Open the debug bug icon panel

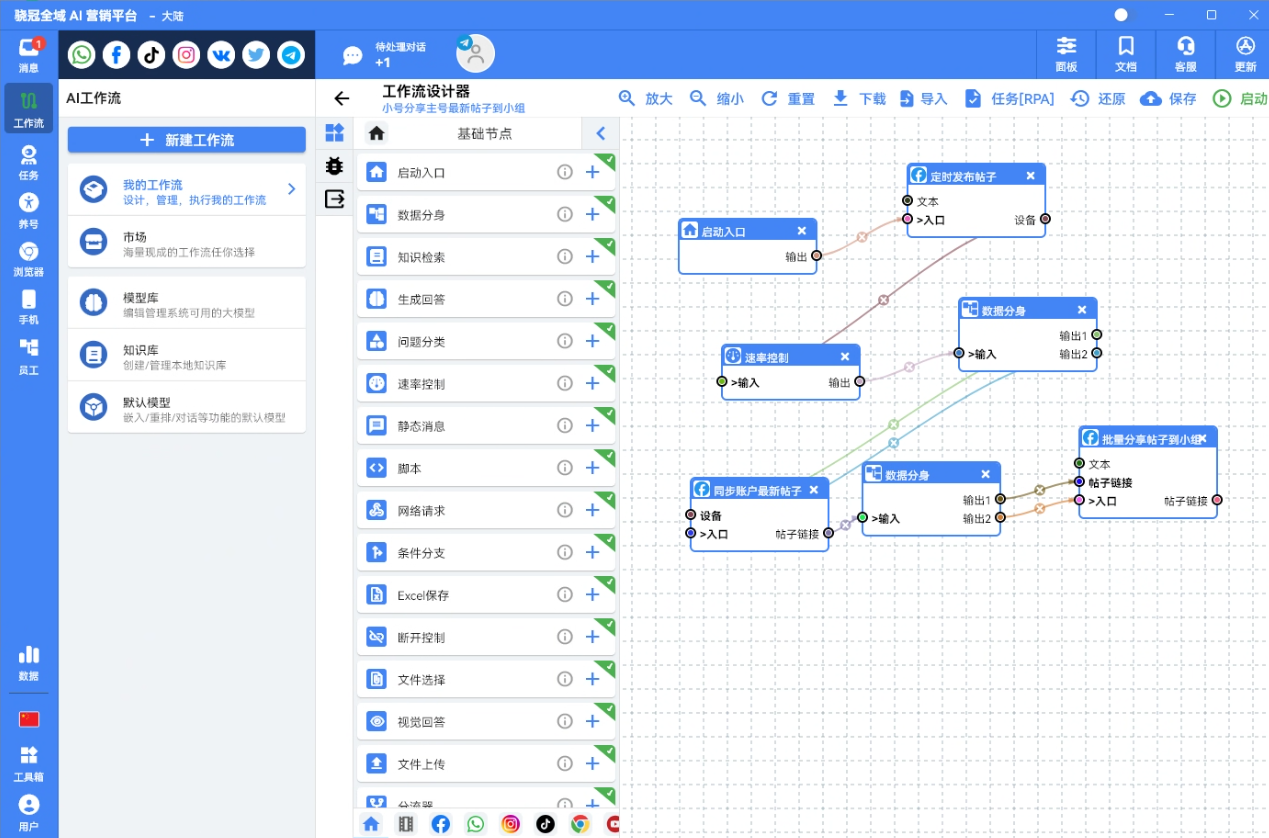pos(334,166)
